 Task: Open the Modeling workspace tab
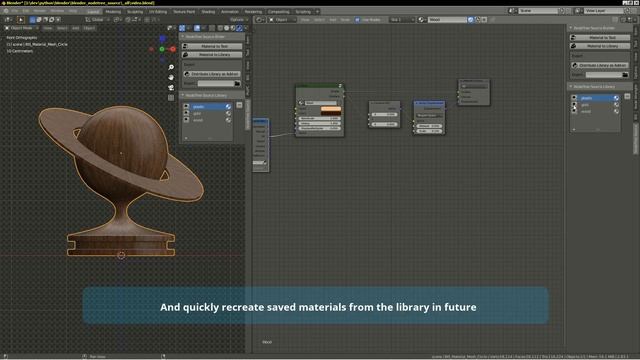coord(113,11)
